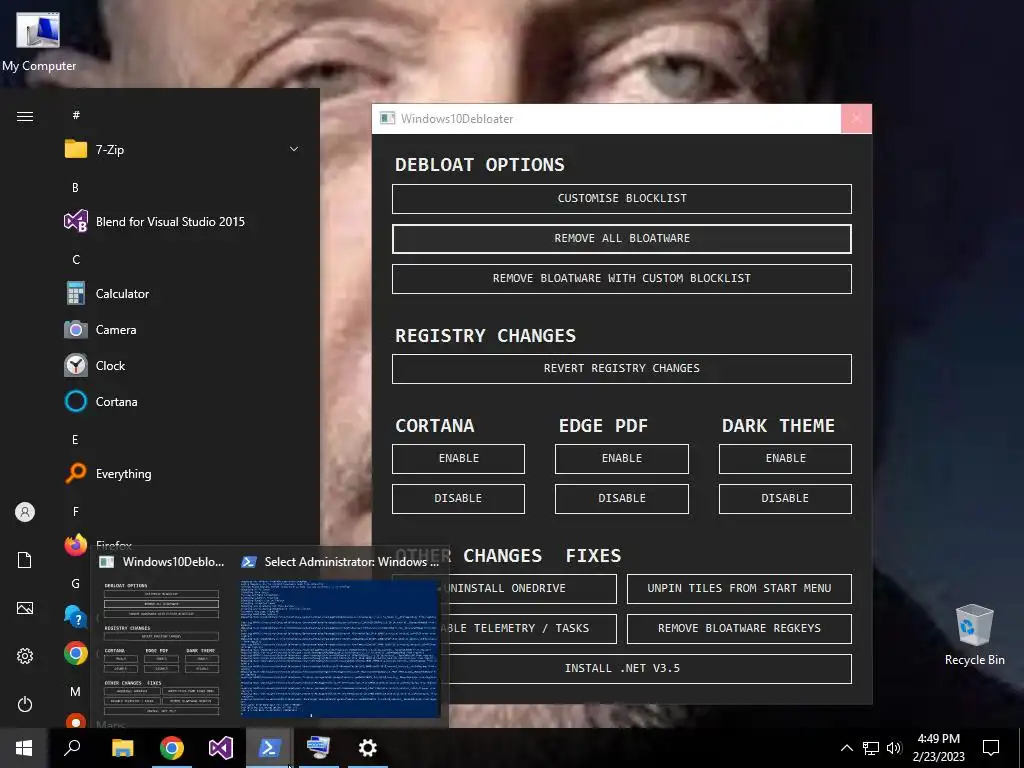Click letter B group header
Screen dimensions: 1024x768
click(x=75, y=187)
